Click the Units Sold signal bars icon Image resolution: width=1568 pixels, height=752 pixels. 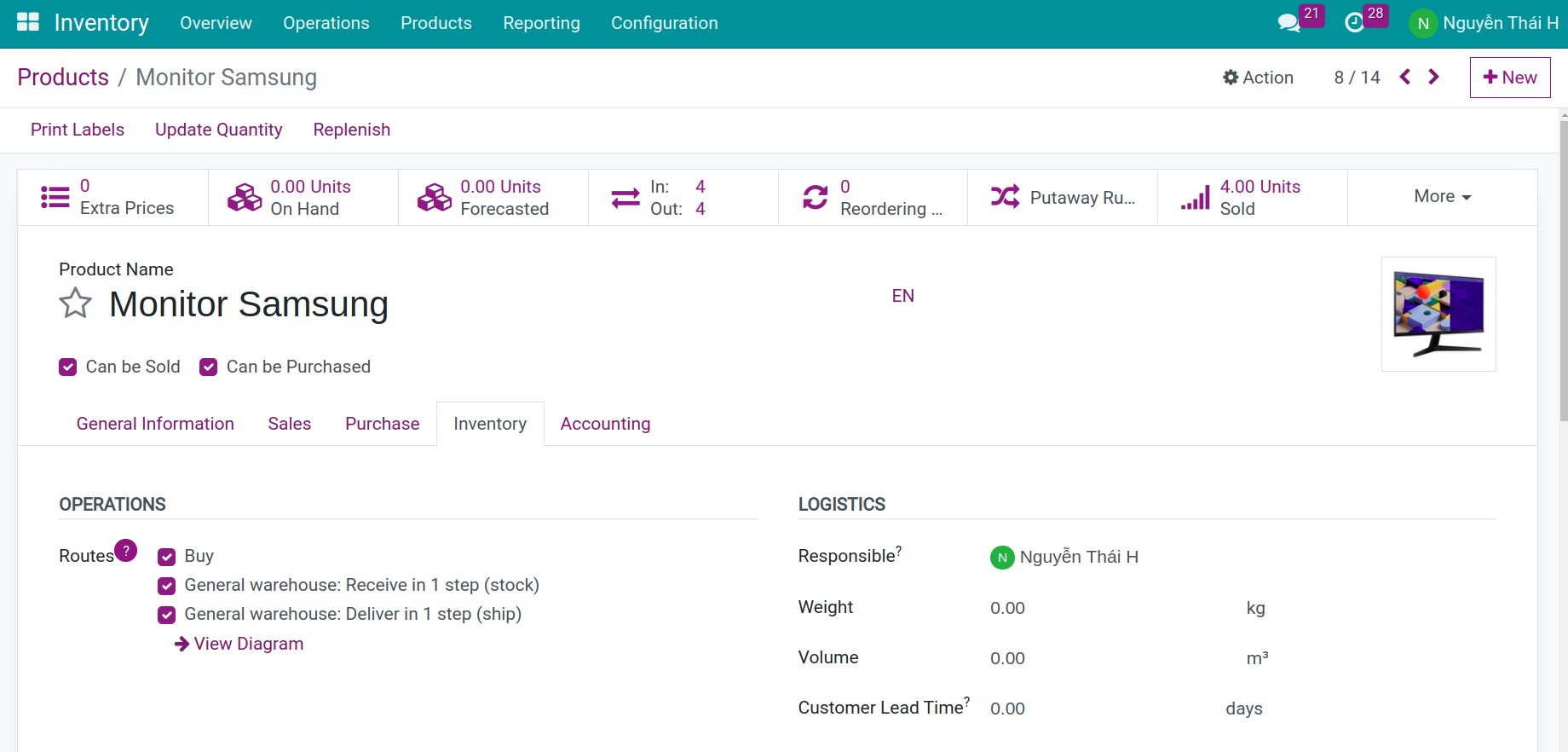(1195, 198)
